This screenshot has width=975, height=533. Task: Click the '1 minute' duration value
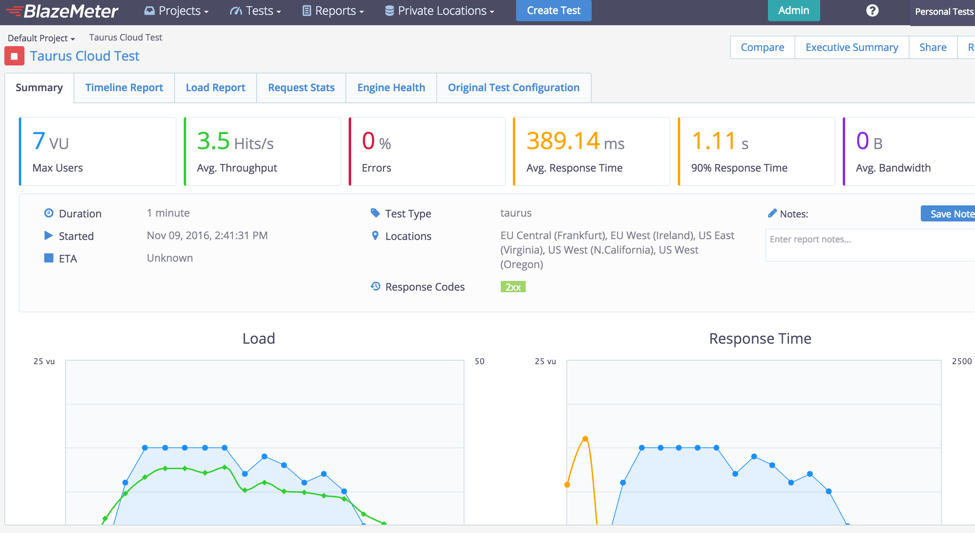(168, 213)
